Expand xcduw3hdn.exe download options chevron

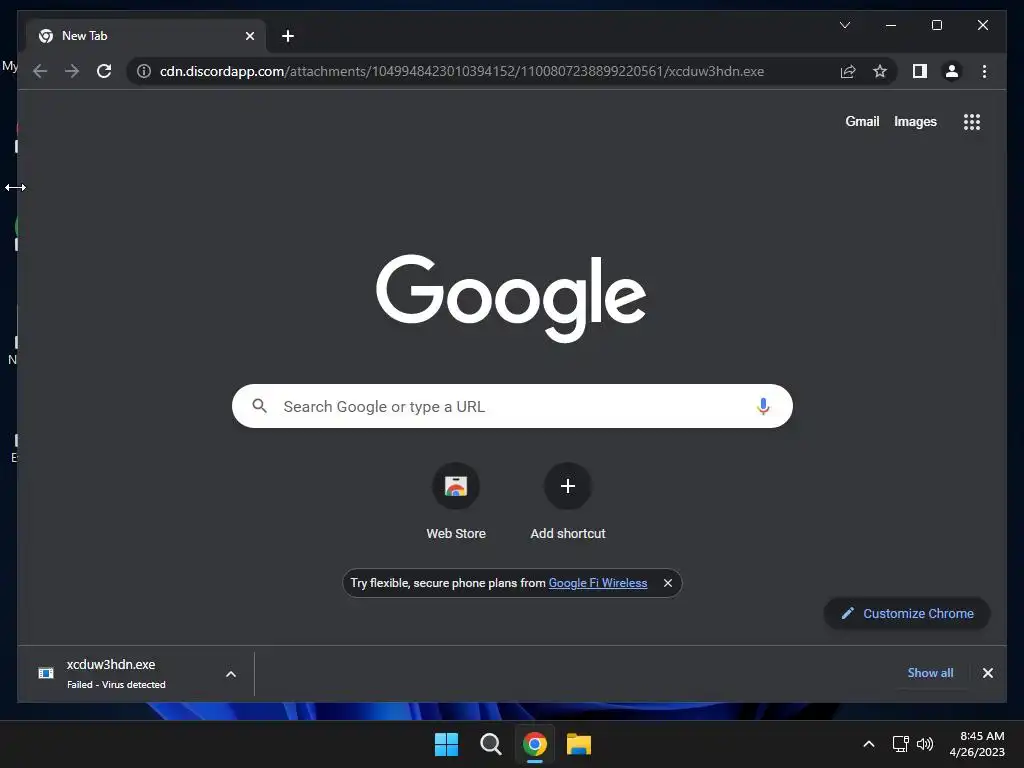tap(231, 674)
